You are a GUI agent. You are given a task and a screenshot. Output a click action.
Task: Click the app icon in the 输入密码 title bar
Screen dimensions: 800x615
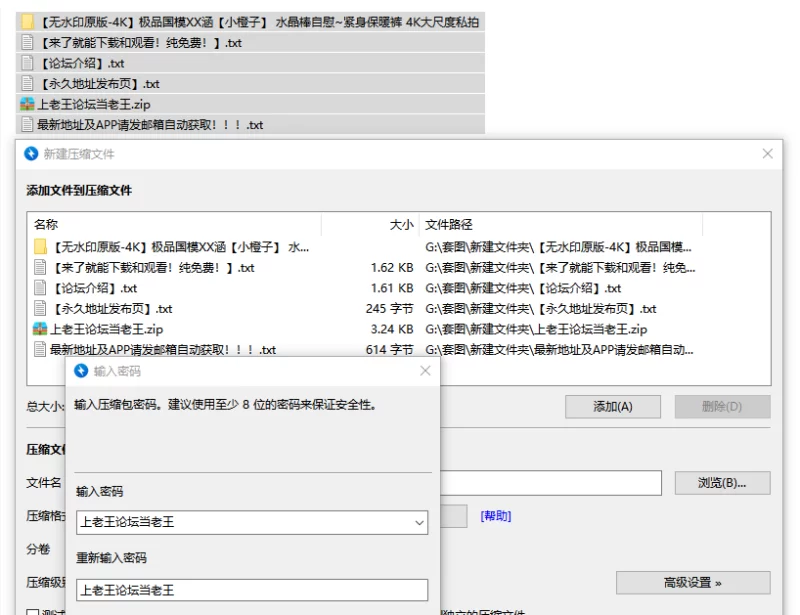pos(81,371)
